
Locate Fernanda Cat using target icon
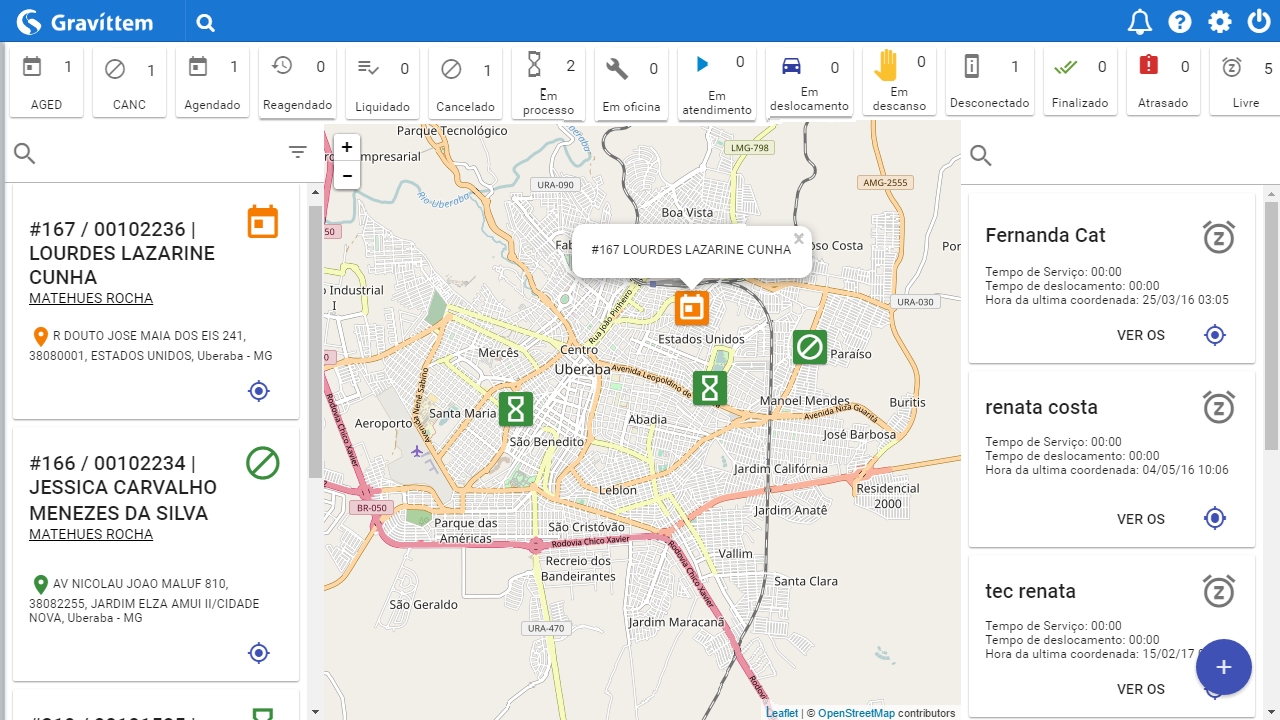click(x=1215, y=335)
